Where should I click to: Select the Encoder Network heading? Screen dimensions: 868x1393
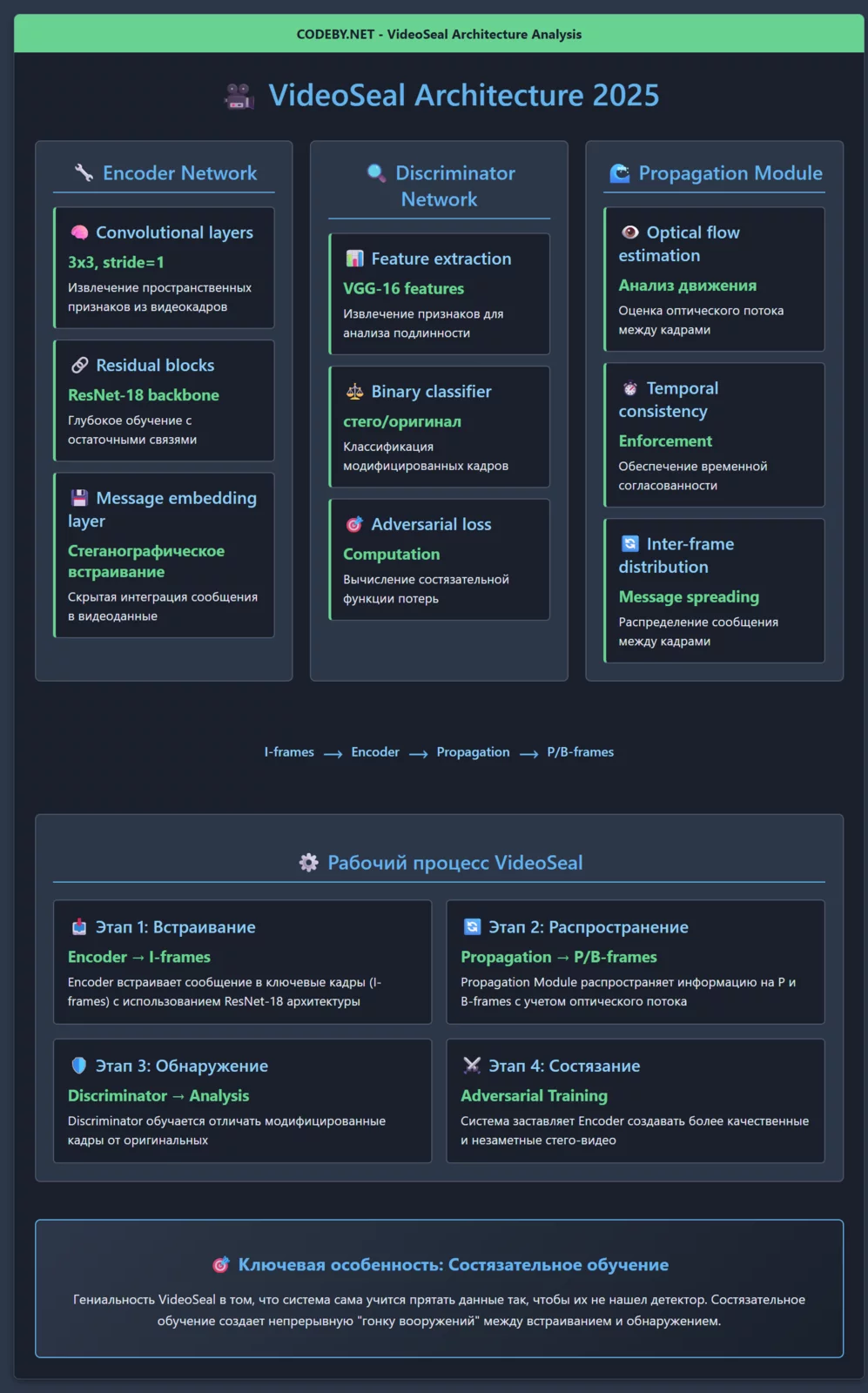pos(179,172)
